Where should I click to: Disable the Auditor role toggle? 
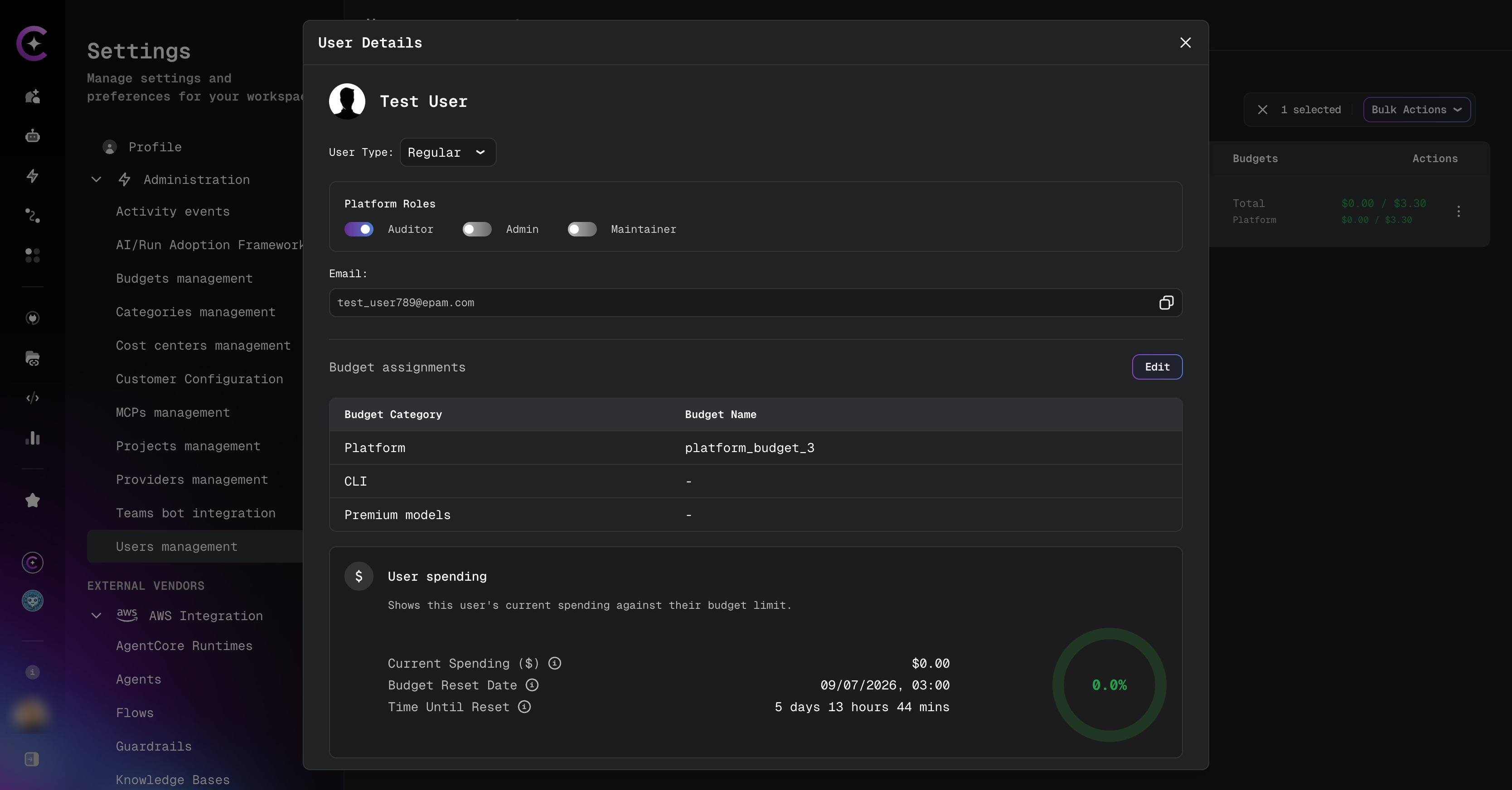[x=359, y=229]
